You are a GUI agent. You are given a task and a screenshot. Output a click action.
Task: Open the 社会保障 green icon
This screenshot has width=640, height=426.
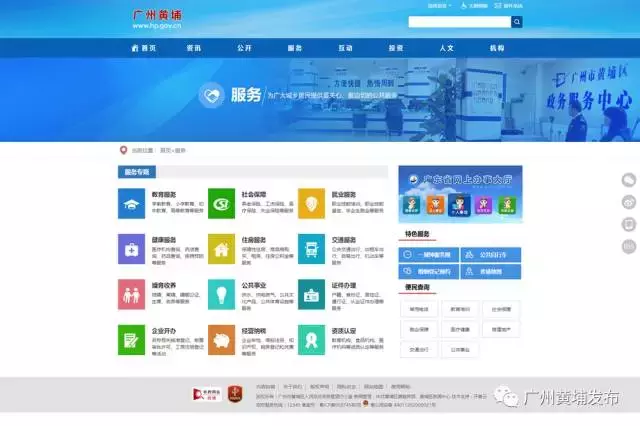tap(221, 203)
